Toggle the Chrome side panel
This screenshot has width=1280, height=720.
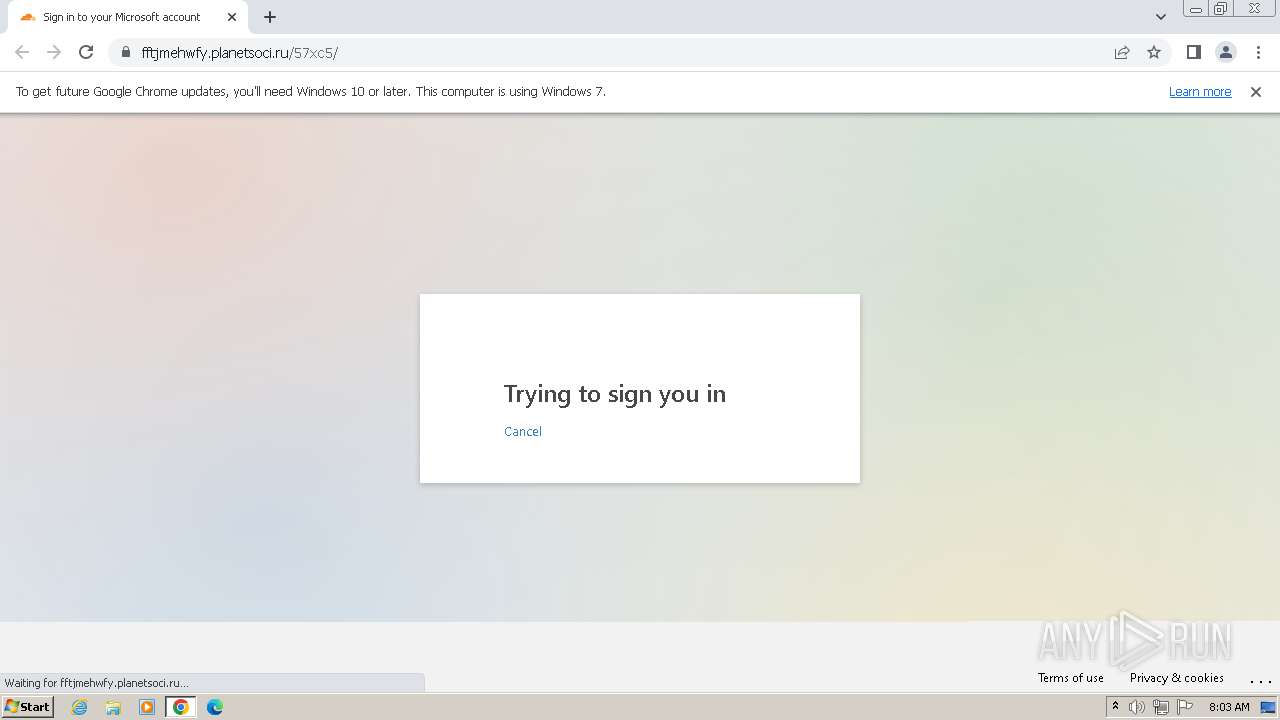1193,52
